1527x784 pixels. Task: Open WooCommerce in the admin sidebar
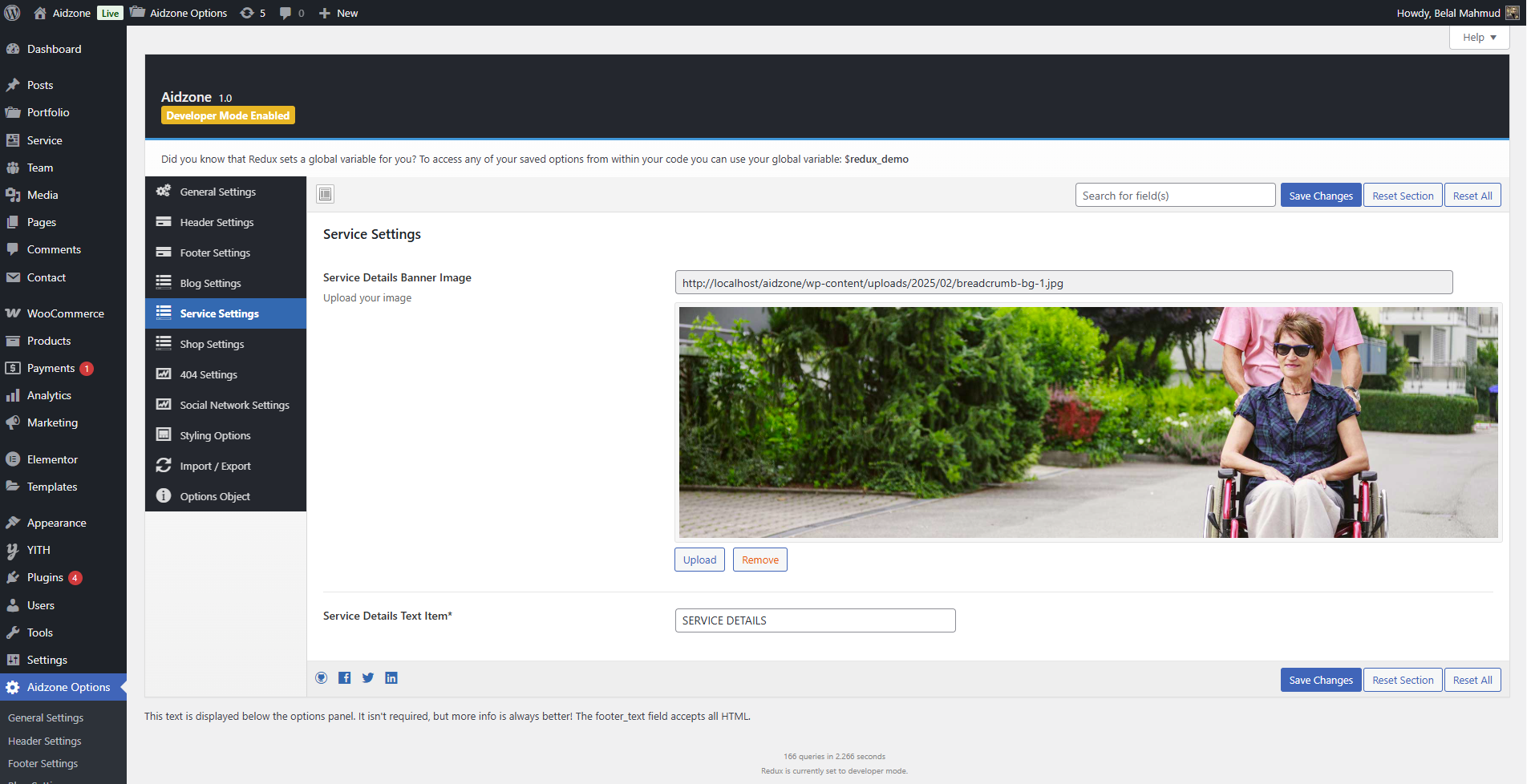65,313
